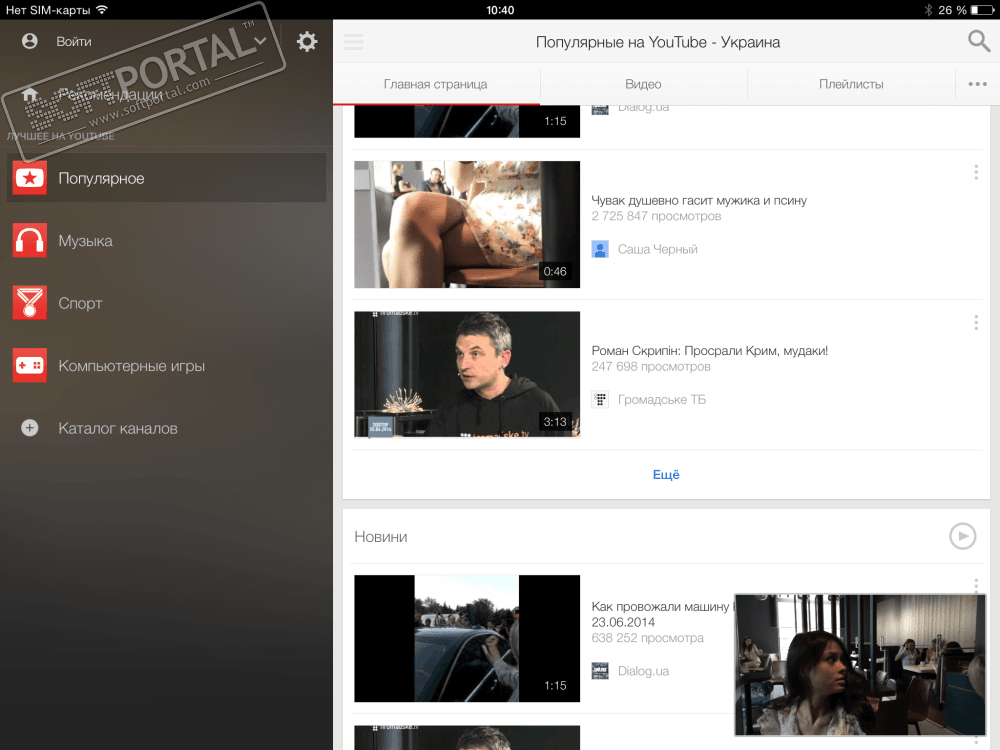Open Саша Черный channel avatar

click(600, 249)
